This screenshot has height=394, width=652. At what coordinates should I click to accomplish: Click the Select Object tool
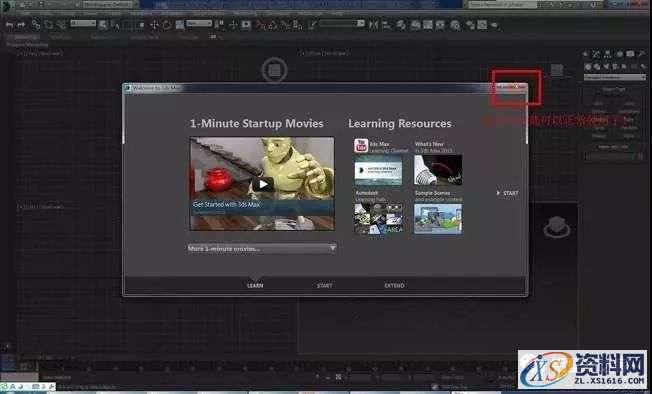(x=102, y=25)
